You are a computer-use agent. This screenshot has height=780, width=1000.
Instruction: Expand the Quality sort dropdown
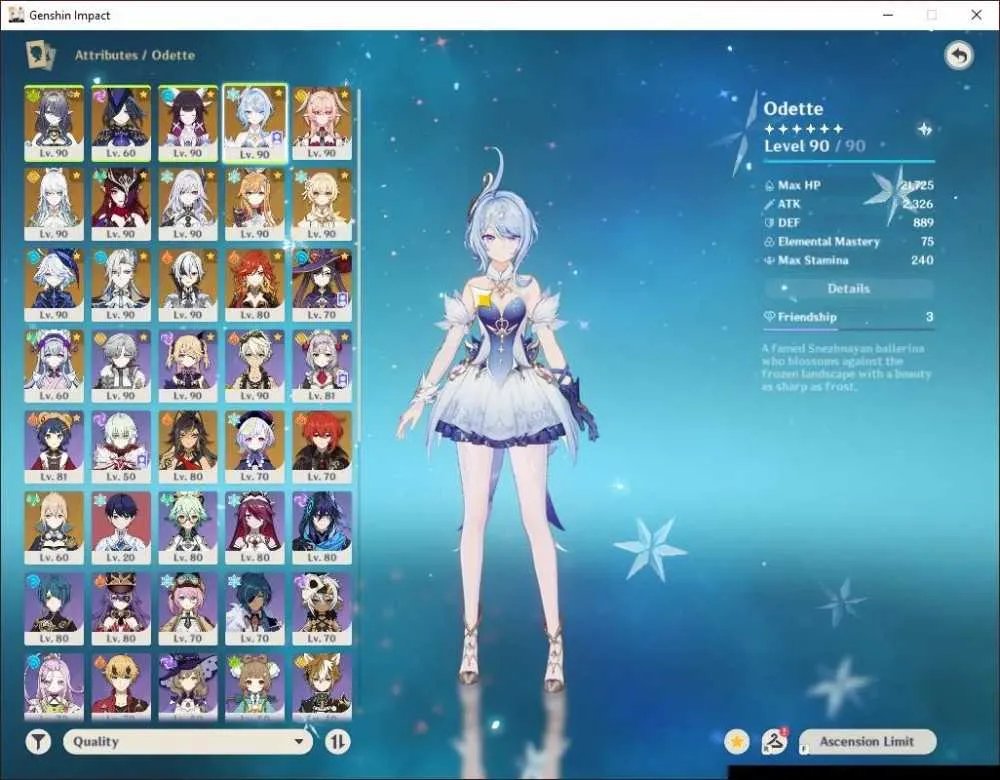[188, 742]
